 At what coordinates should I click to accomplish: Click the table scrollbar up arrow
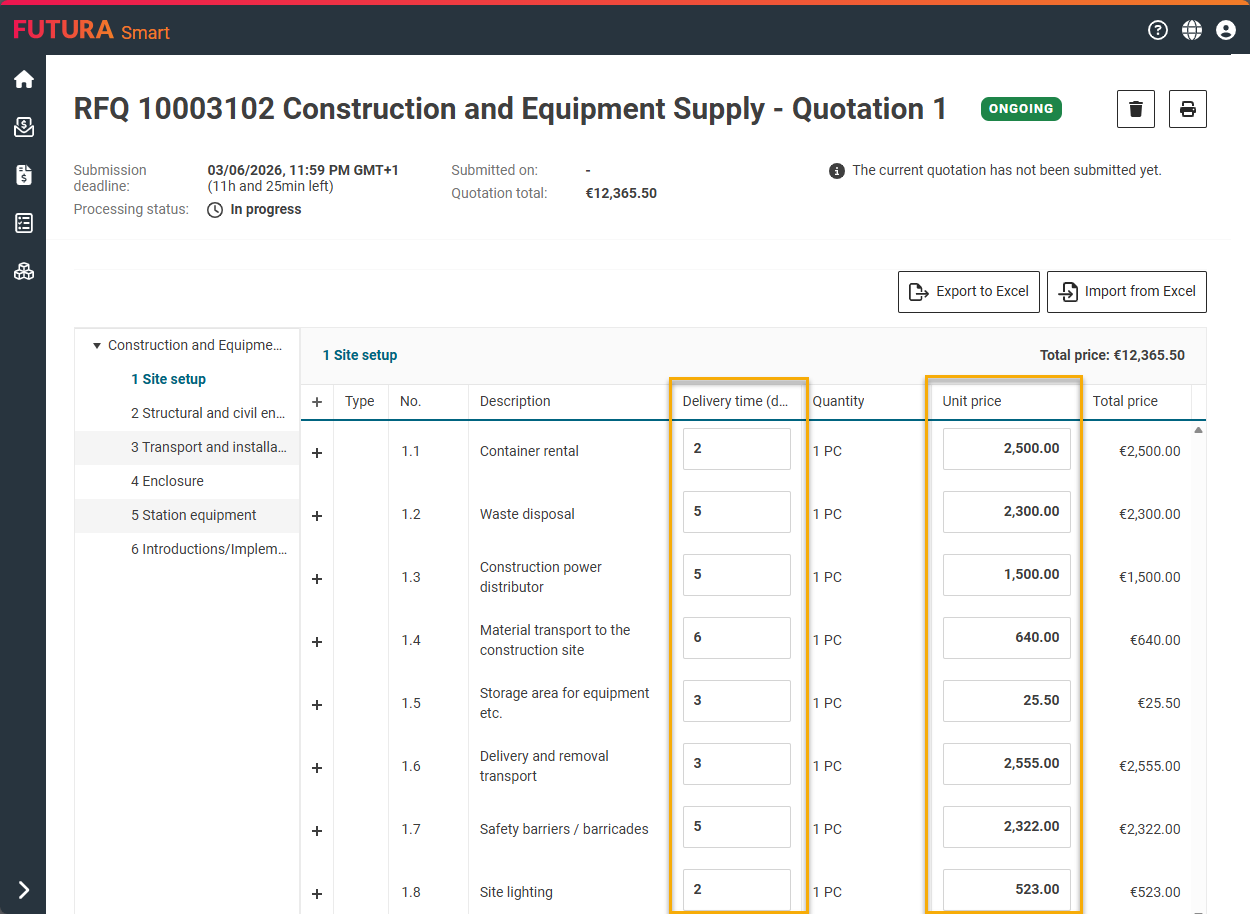point(1198,430)
